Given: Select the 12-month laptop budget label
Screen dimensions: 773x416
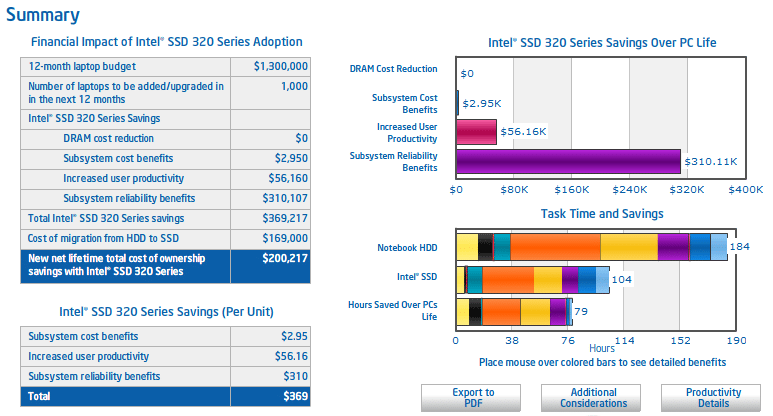Looking at the screenshot, I should point(82,67).
